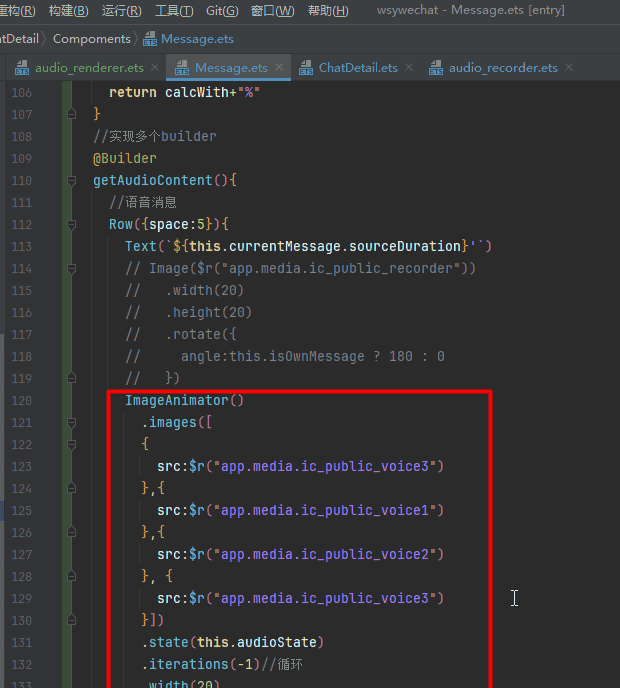Open the 帮助(H) menu

[x=328, y=11]
